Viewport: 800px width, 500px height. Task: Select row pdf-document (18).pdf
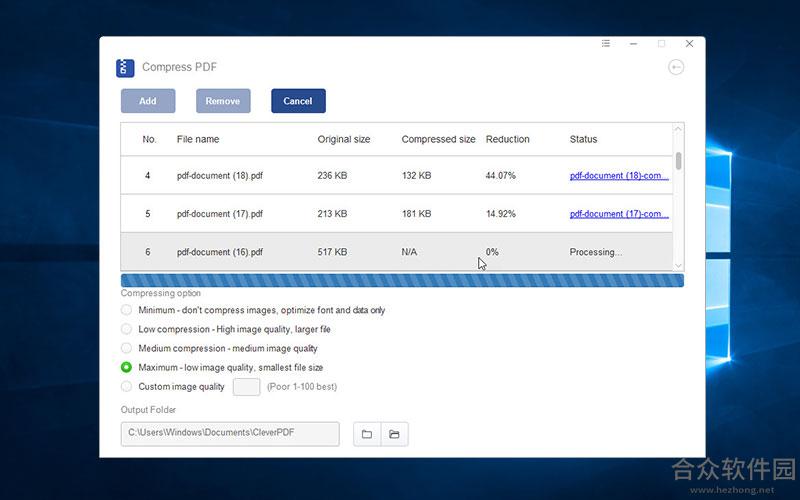point(397,175)
